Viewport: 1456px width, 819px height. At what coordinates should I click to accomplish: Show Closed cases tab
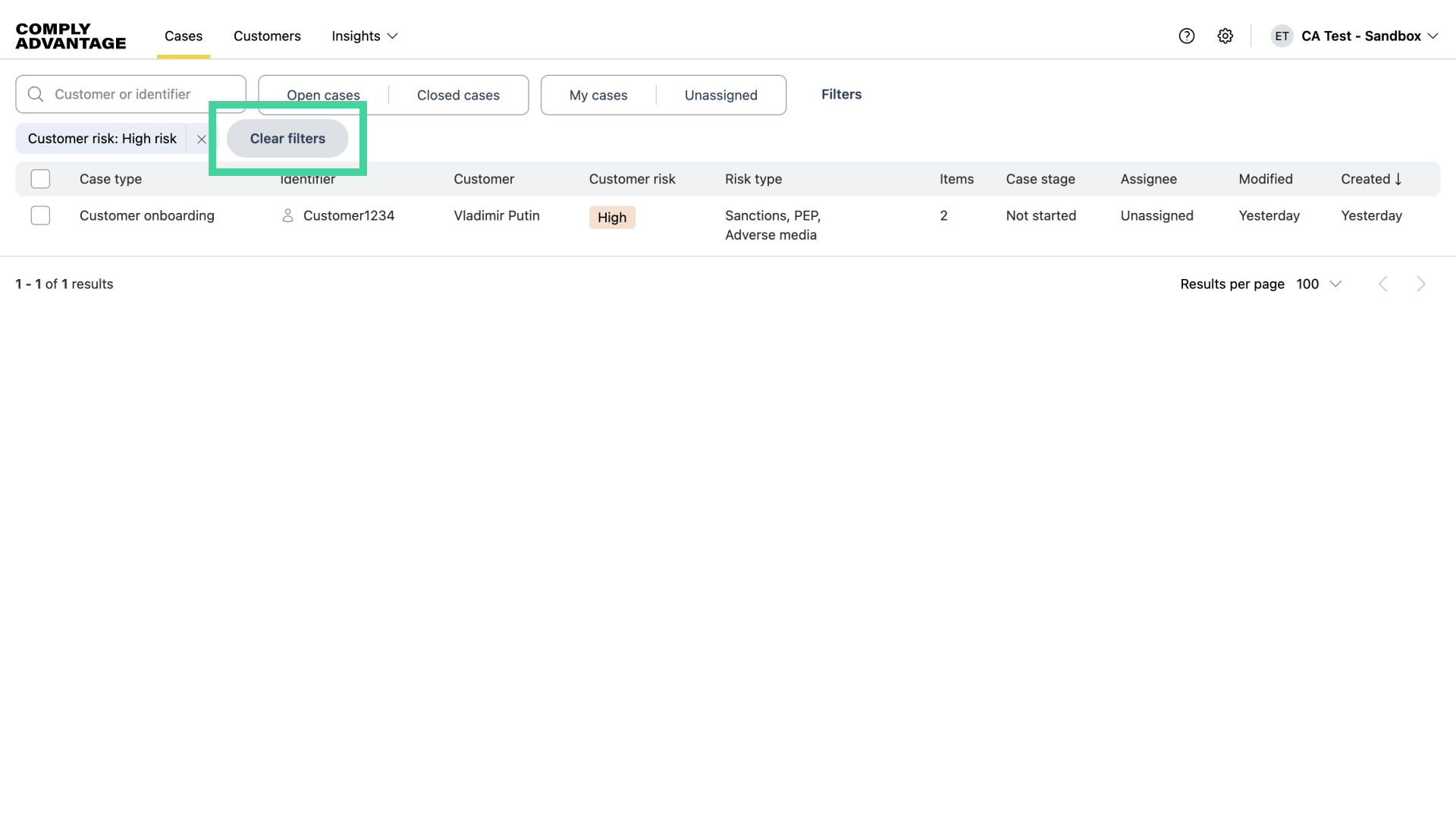pos(458,95)
